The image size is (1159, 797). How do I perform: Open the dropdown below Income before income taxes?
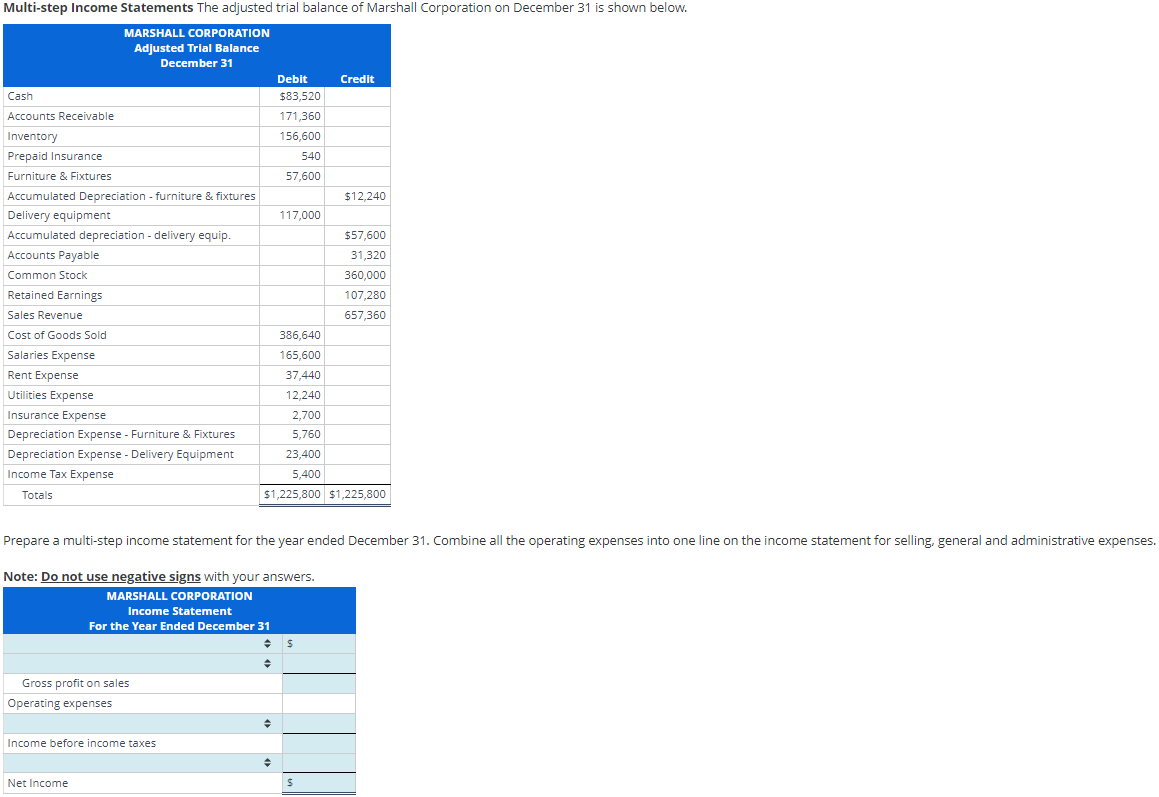(x=266, y=762)
